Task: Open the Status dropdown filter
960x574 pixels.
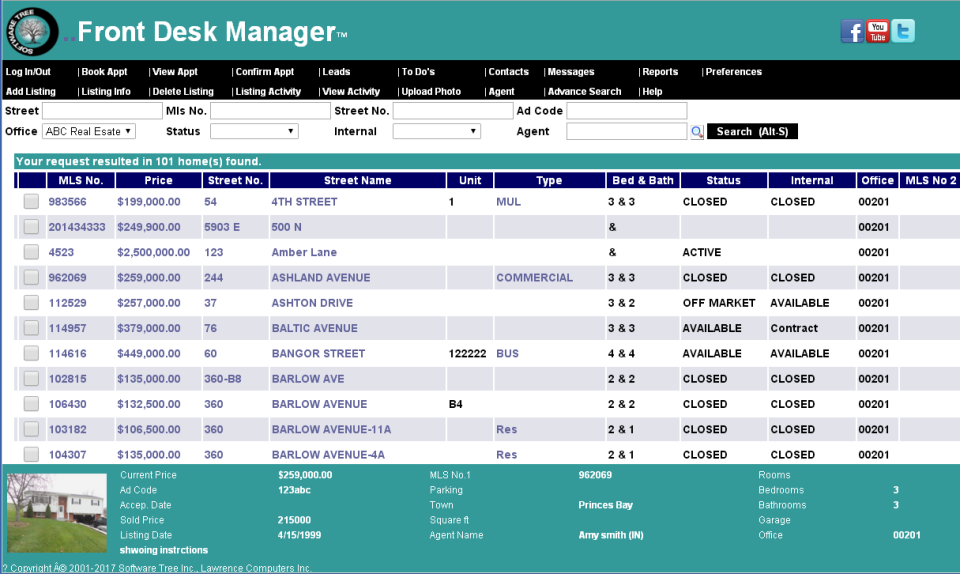Action: click(254, 131)
